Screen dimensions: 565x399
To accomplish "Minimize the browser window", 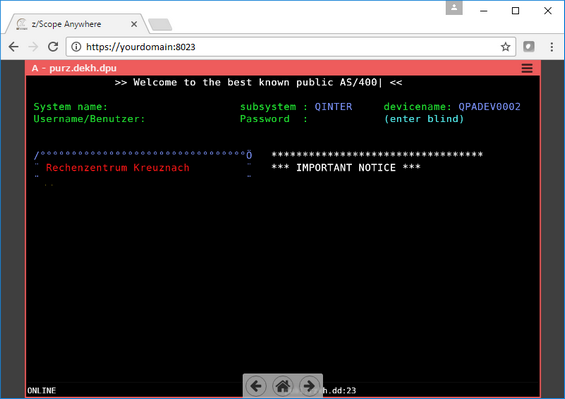I will [484, 11].
